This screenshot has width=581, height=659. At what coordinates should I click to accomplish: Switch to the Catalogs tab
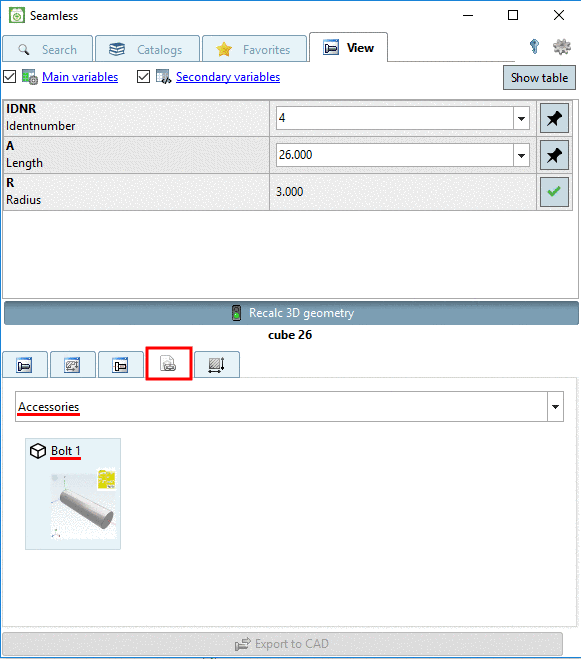[x=147, y=50]
